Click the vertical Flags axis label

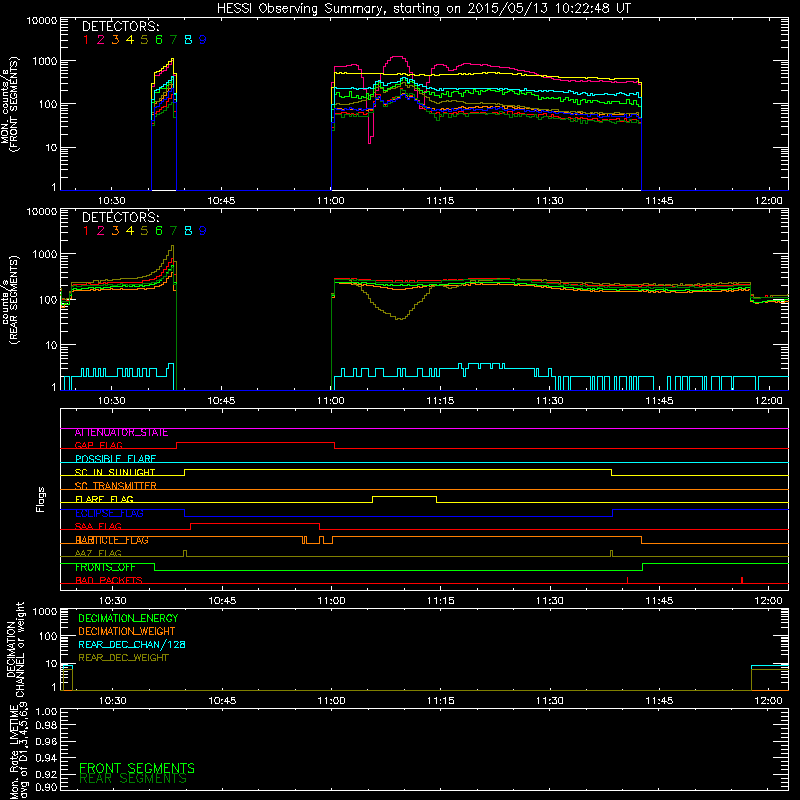click(x=41, y=499)
